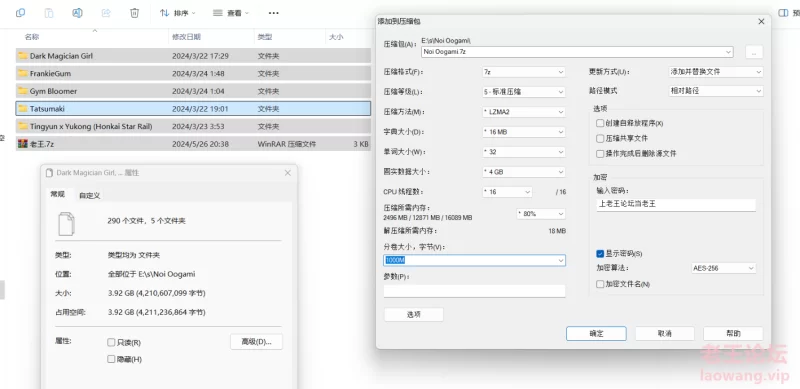Click the 输入密码 password field
Screen dimensions: 800x389
tap(676, 205)
